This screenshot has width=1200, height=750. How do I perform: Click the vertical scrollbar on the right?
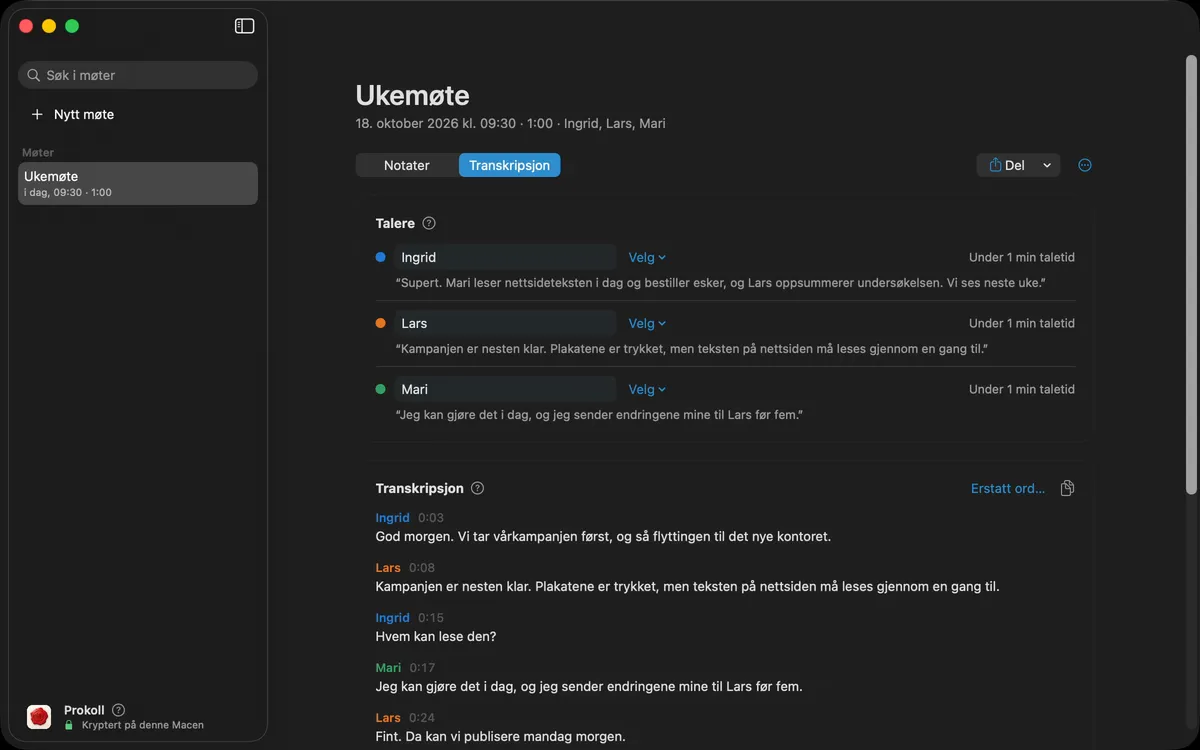(x=1190, y=275)
